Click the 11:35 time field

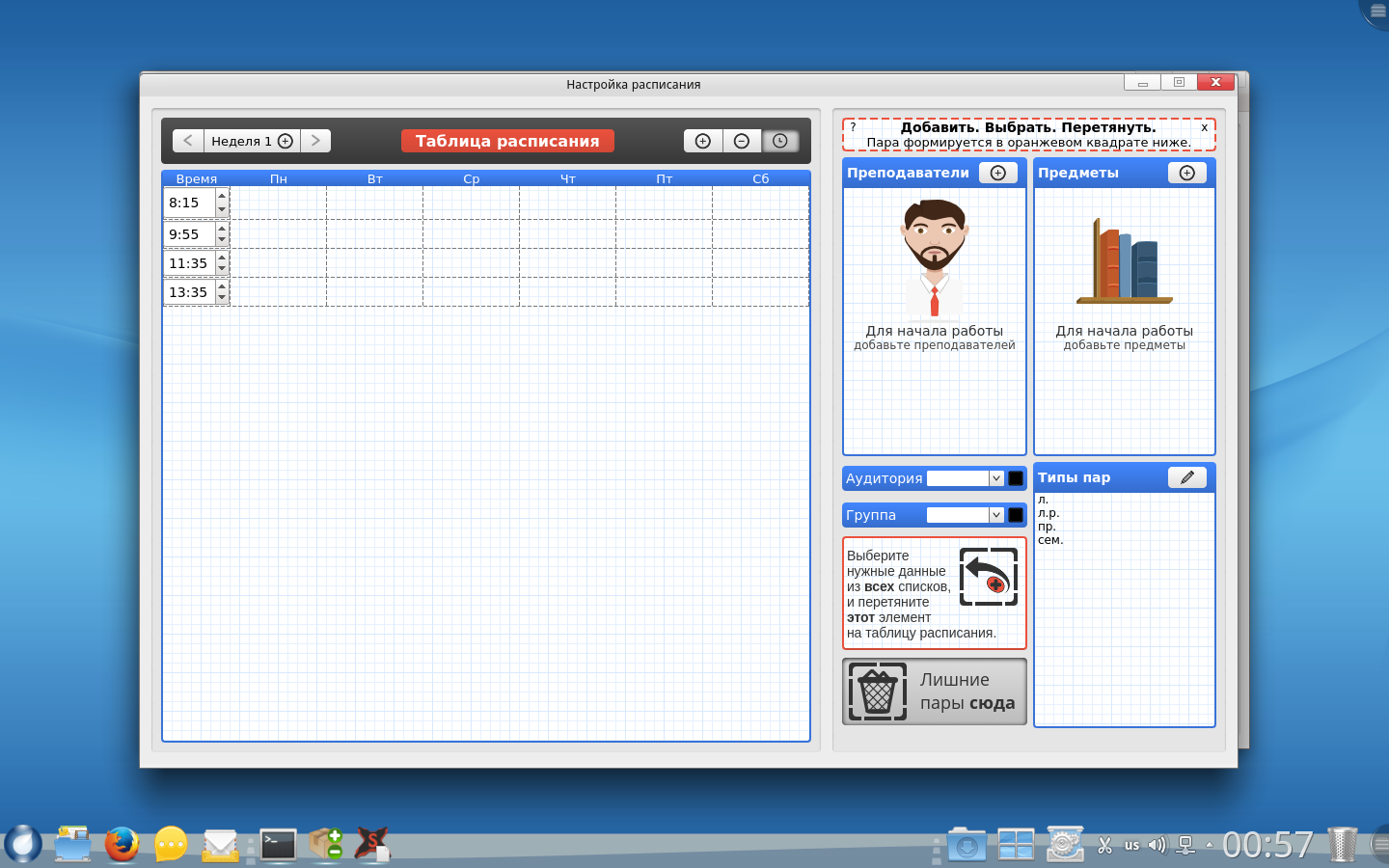[x=190, y=263]
